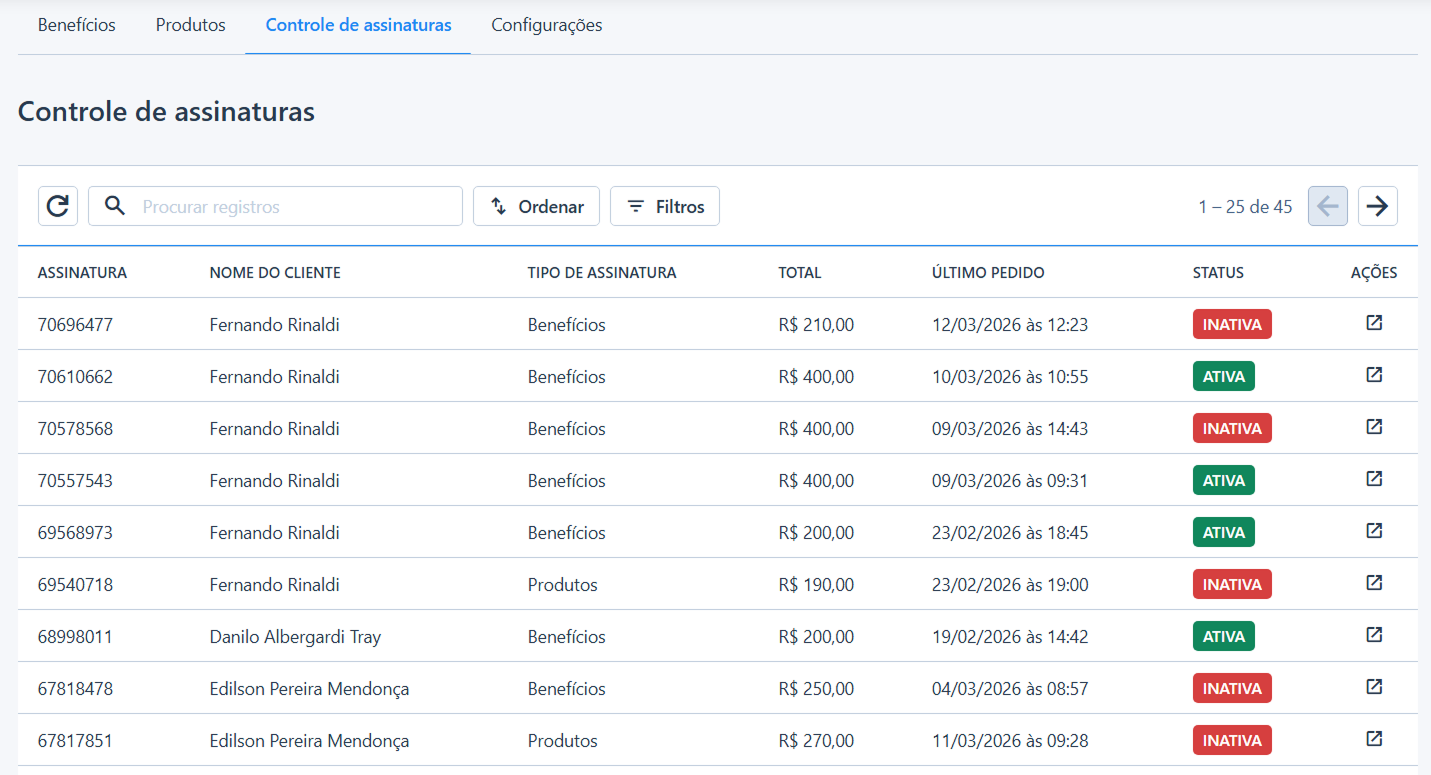1431x775 pixels.
Task: Click date 23/02/2026 às 18:45
Action: tap(1010, 533)
